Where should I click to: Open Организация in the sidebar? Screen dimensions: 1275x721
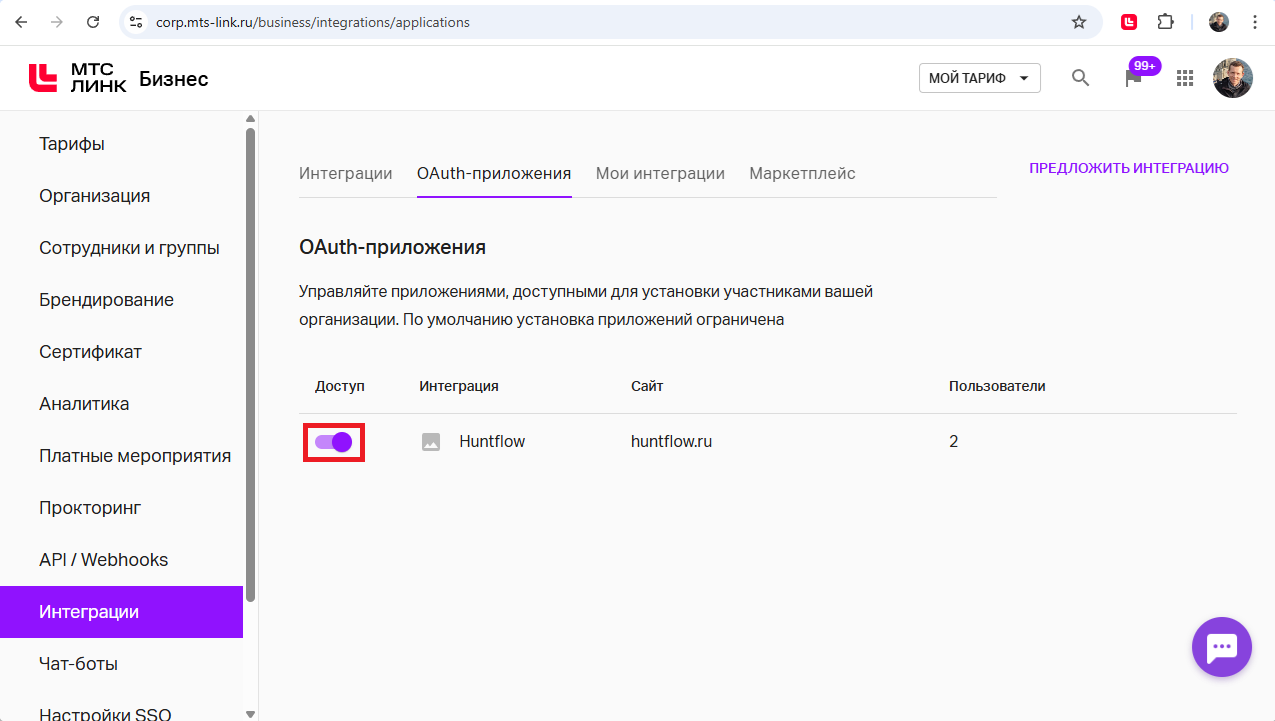click(121, 196)
